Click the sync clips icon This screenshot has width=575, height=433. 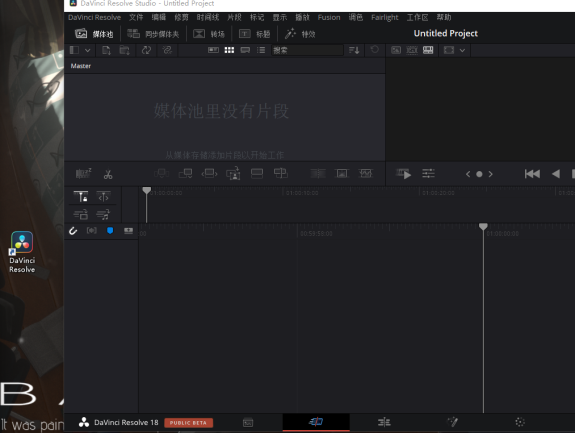[146, 50]
